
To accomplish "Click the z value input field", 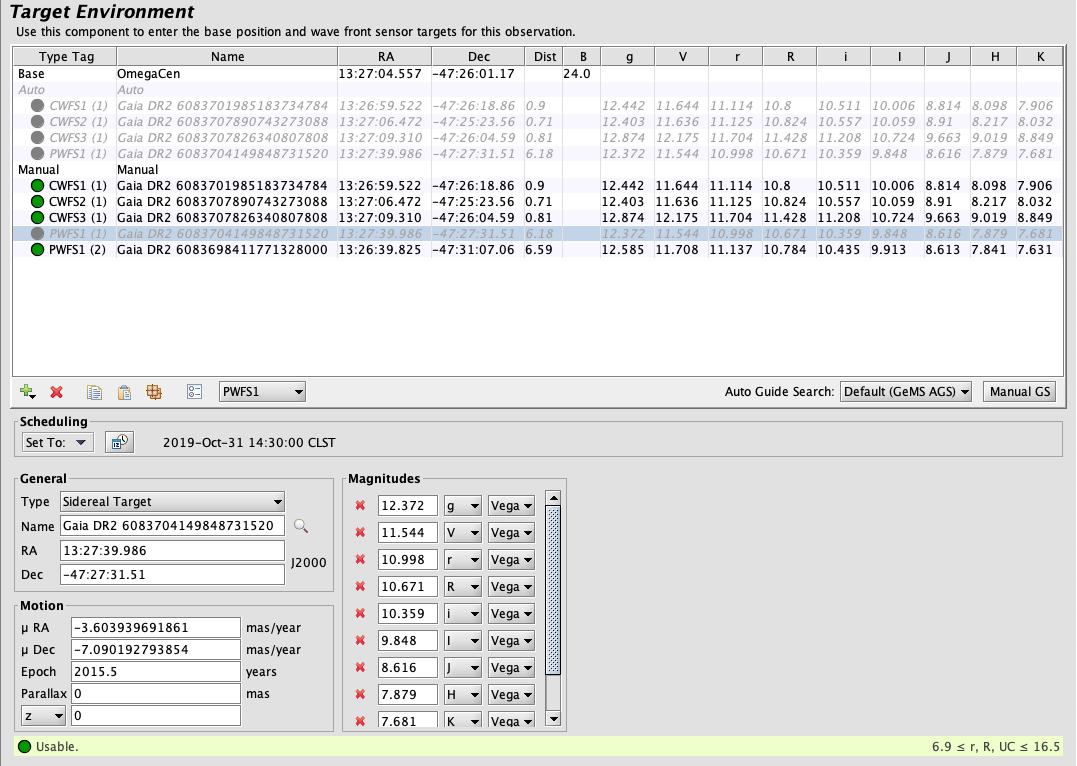I will (x=156, y=716).
